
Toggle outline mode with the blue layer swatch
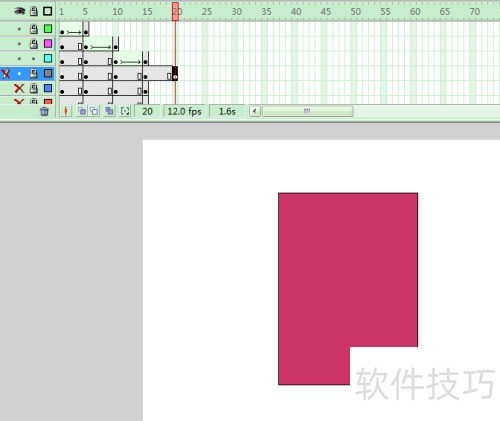48,88
